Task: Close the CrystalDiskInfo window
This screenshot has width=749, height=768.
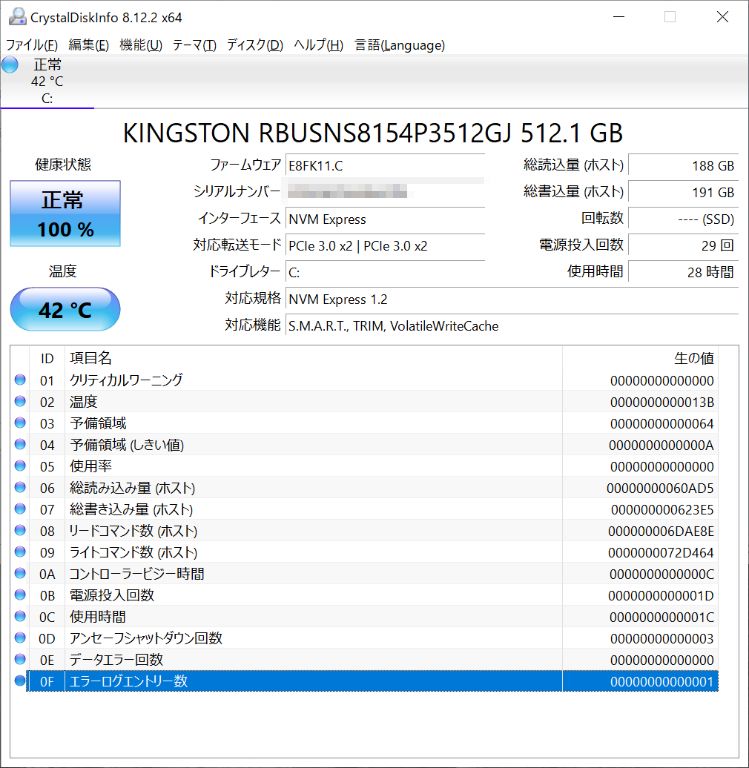Action: [x=722, y=17]
